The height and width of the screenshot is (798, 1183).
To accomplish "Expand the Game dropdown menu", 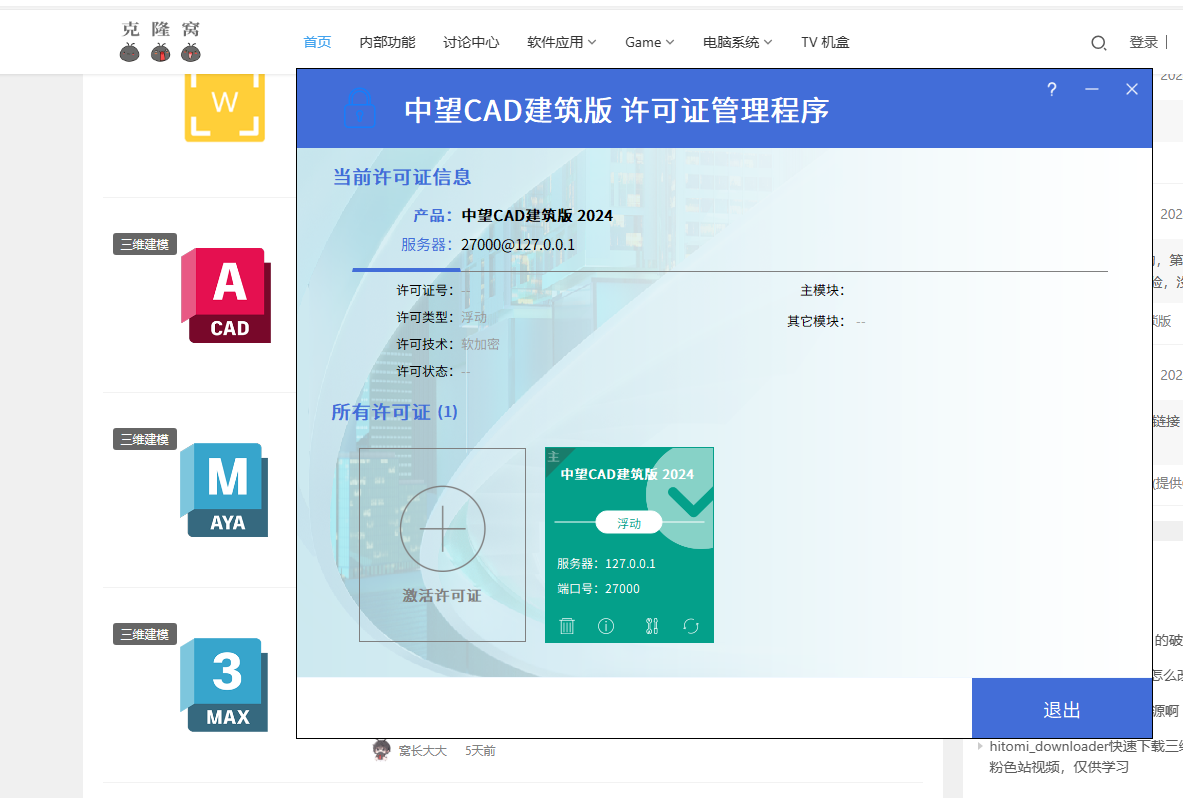I will pos(650,42).
